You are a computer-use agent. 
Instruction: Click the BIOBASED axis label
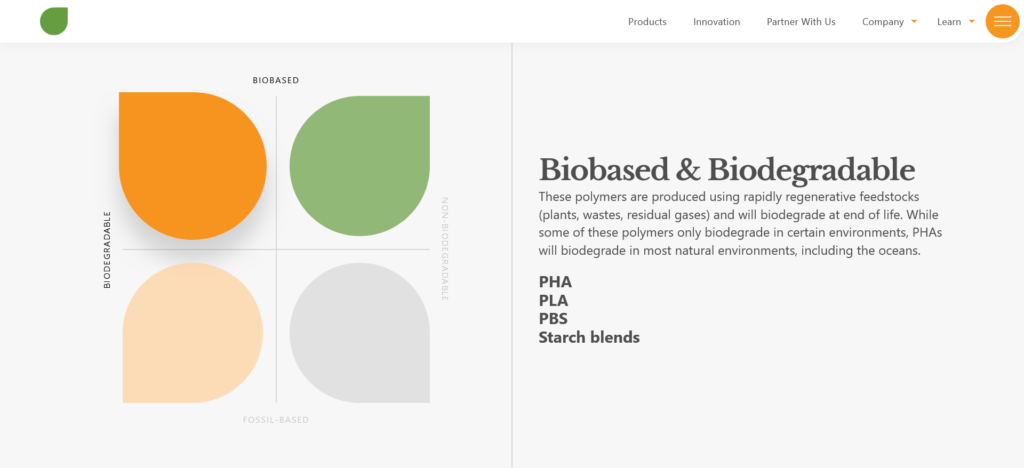(x=276, y=80)
